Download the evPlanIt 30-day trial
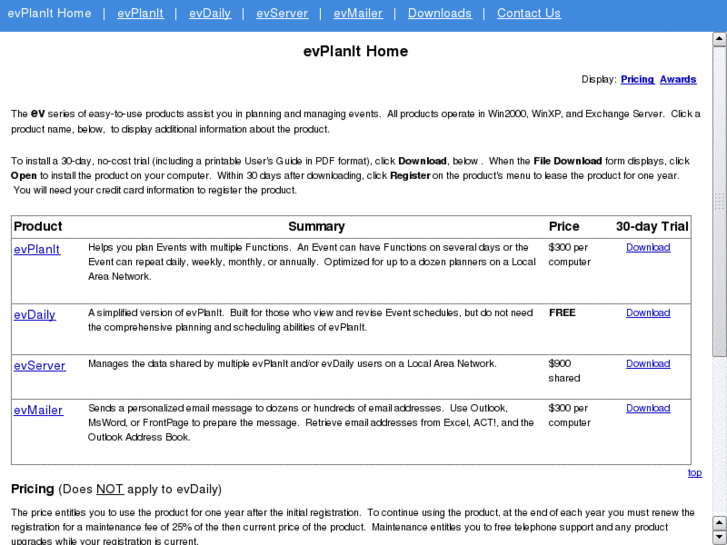Screen dimensions: 727x545 tap(648, 248)
